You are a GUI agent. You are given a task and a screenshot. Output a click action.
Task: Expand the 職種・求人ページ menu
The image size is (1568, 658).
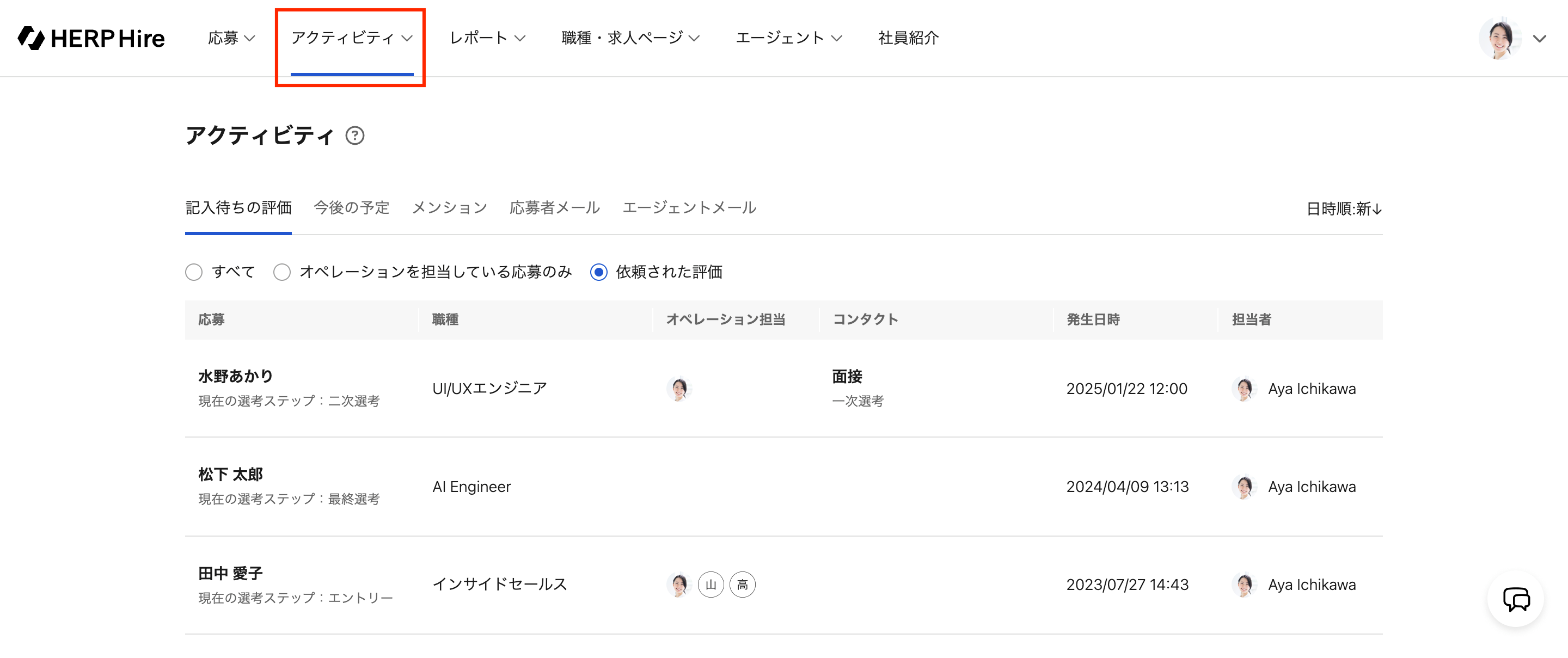point(630,38)
